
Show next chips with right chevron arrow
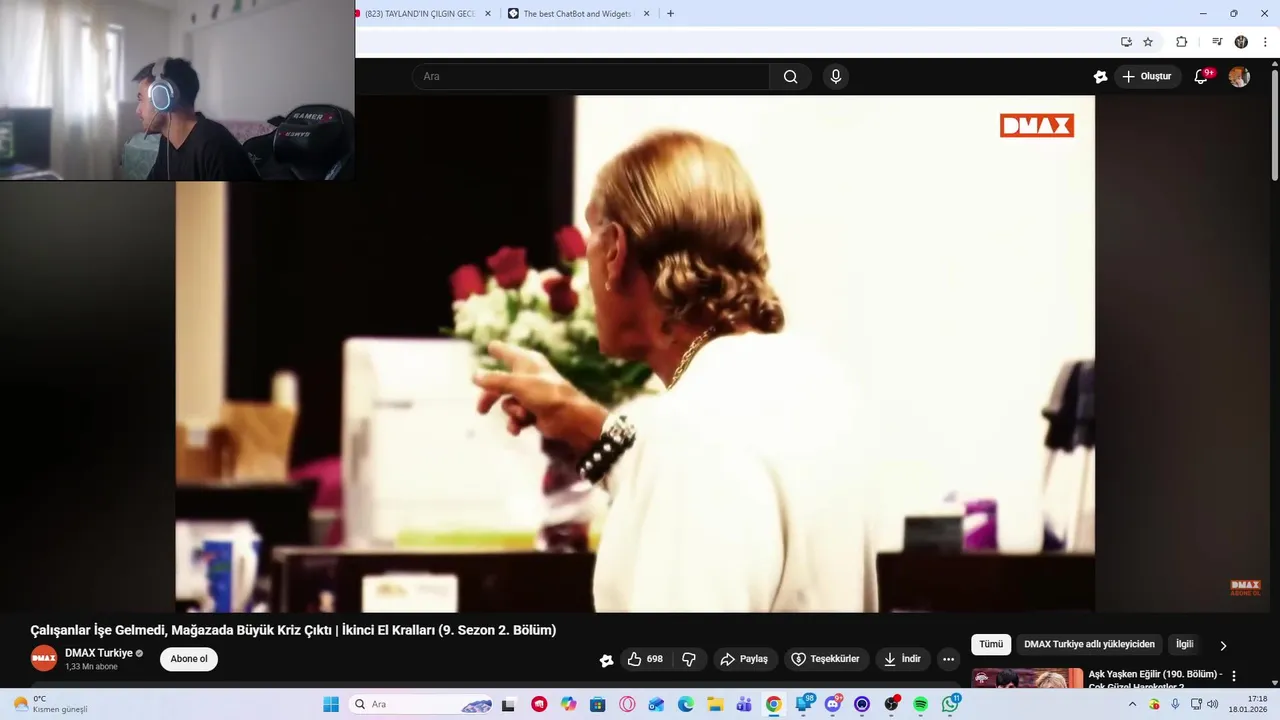[1222, 646]
